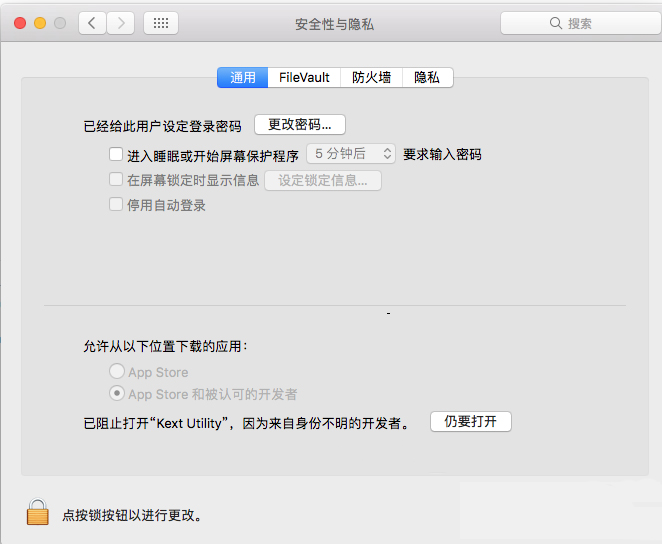The height and width of the screenshot is (544, 662).
Task: Click the search magnifier icon
Action: pyautogui.click(x=556, y=23)
